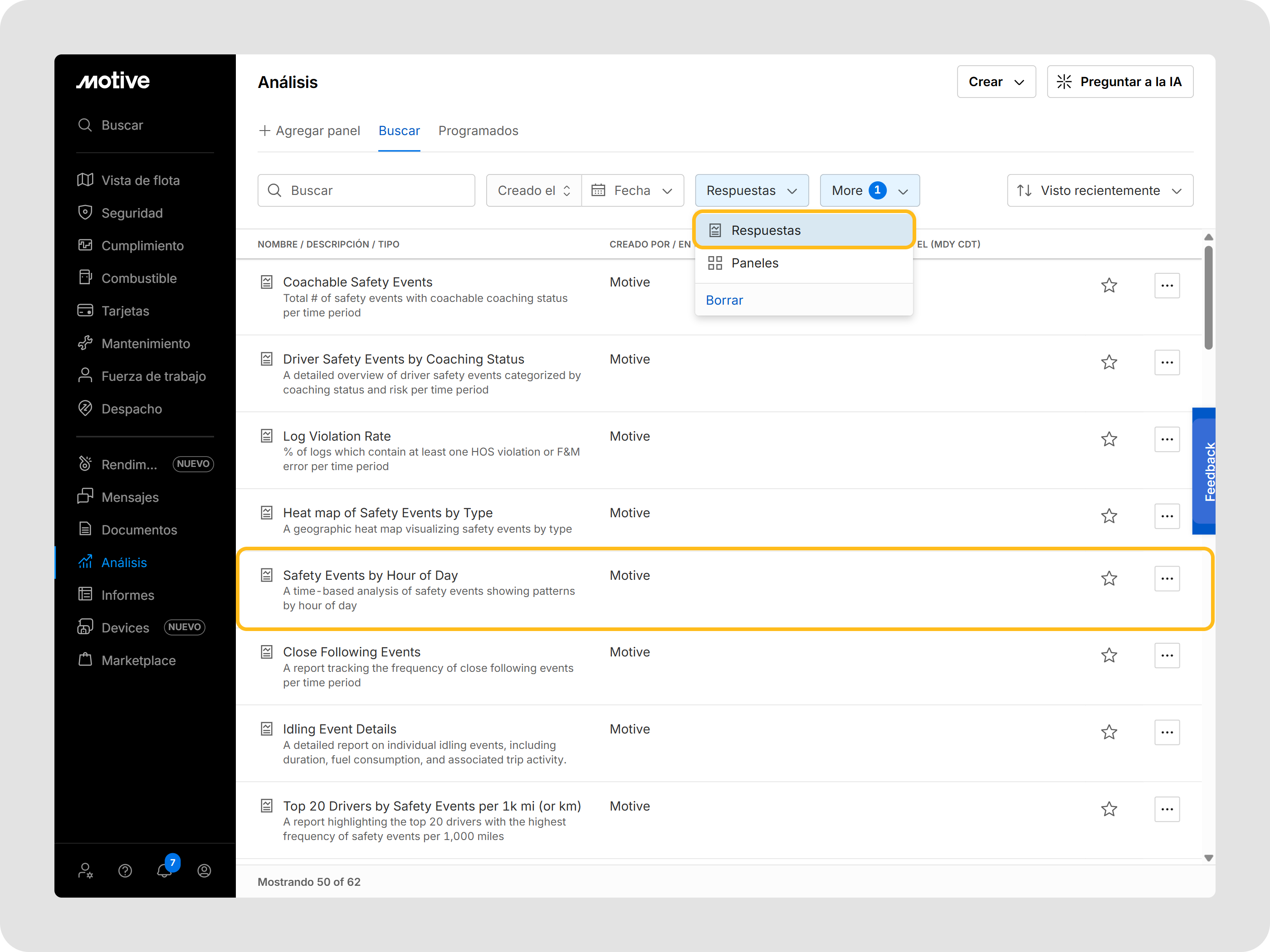Click the Motive logo
This screenshot has height=952, width=1270.
click(113, 81)
